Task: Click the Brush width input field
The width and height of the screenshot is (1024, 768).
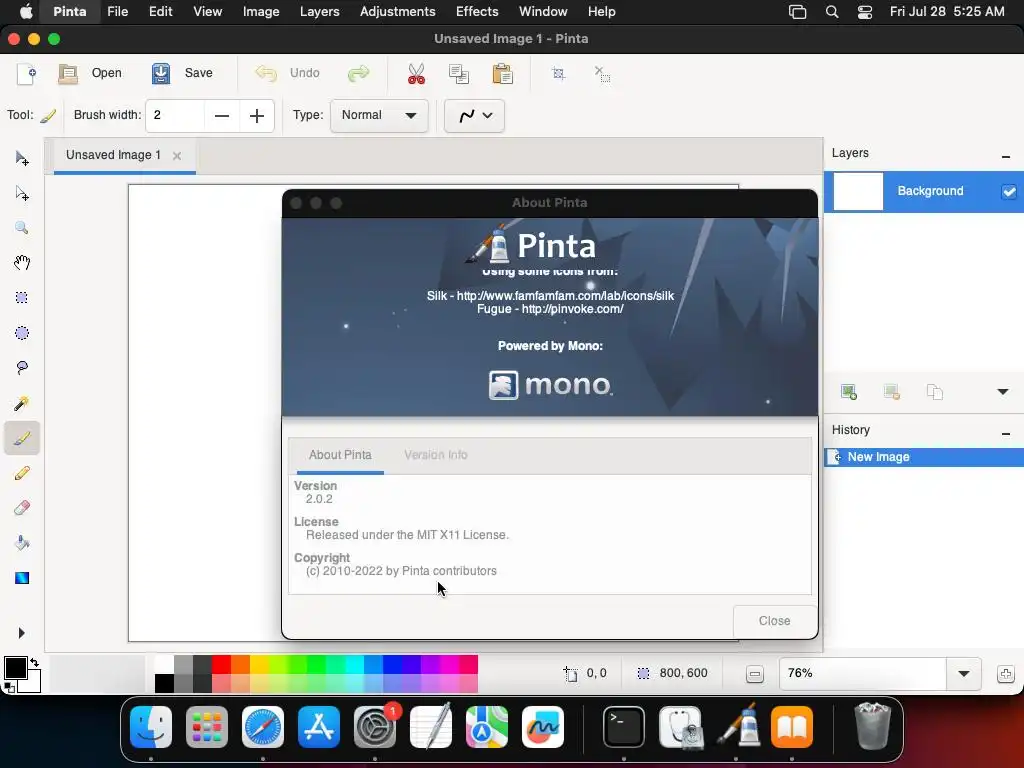Action: click(x=175, y=116)
